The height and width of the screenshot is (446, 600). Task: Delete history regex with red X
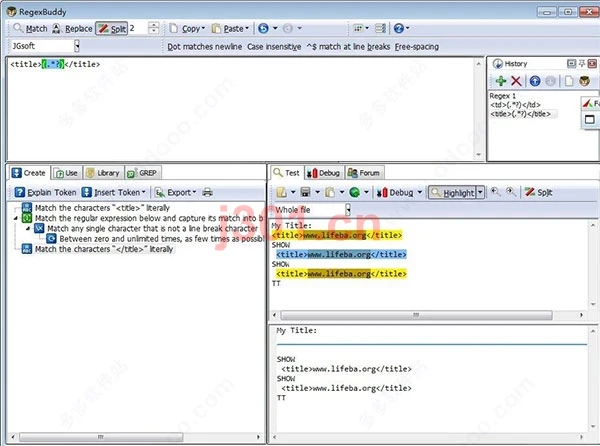pyautogui.click(x=516, y=81)
